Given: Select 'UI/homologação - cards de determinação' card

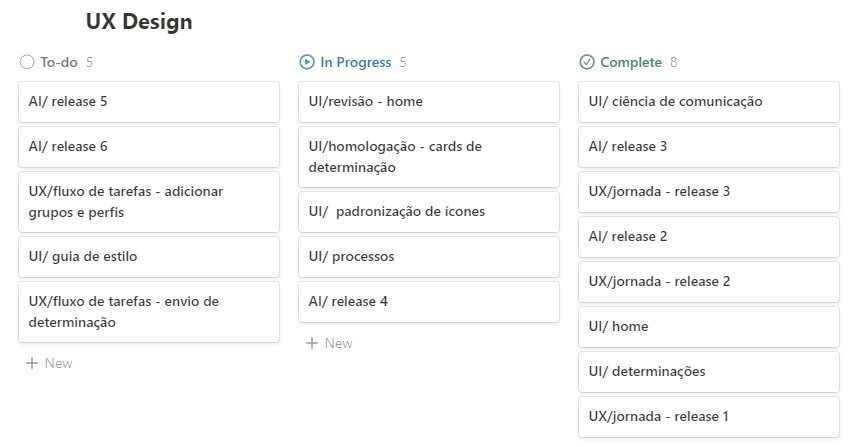Looking at the screenshot, I should point(428,157).
